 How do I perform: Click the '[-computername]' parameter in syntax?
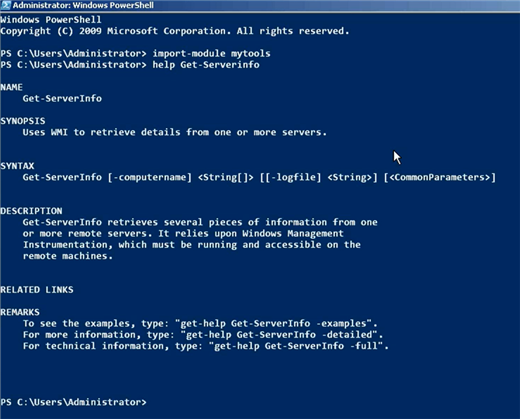click(x=150, y=177)
